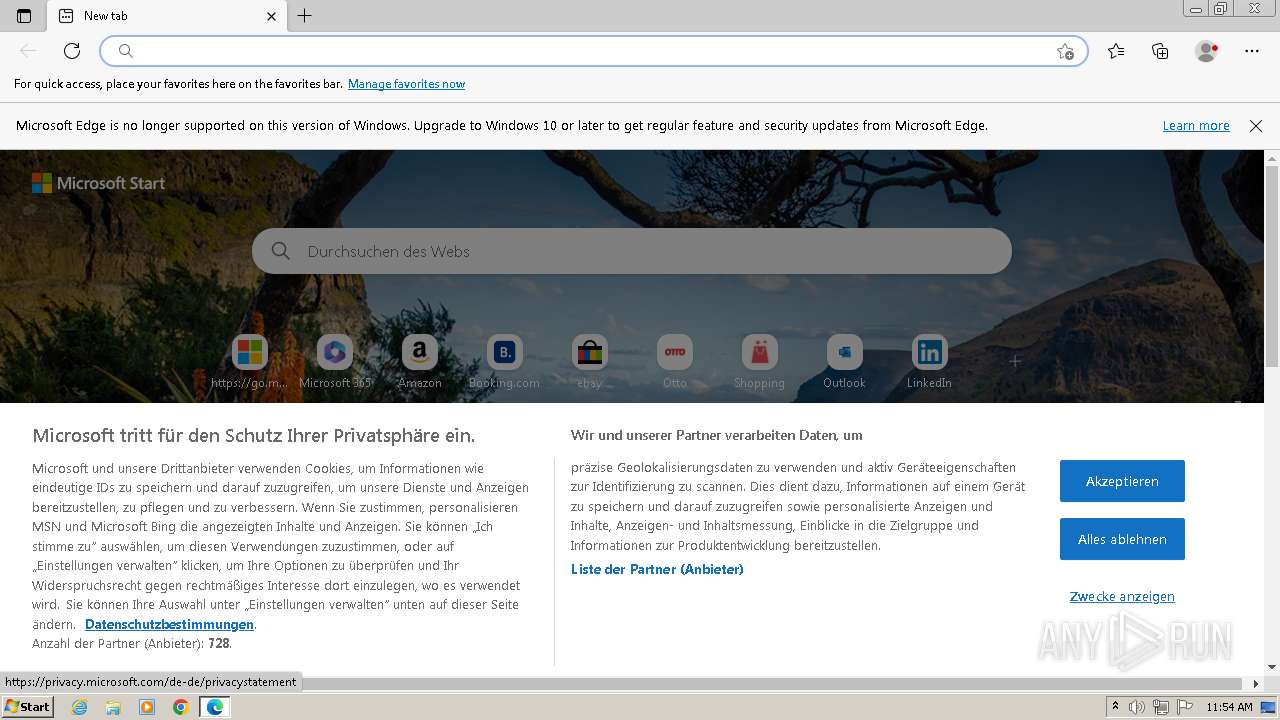Open the Amazon quick link

tap(420, 362)
